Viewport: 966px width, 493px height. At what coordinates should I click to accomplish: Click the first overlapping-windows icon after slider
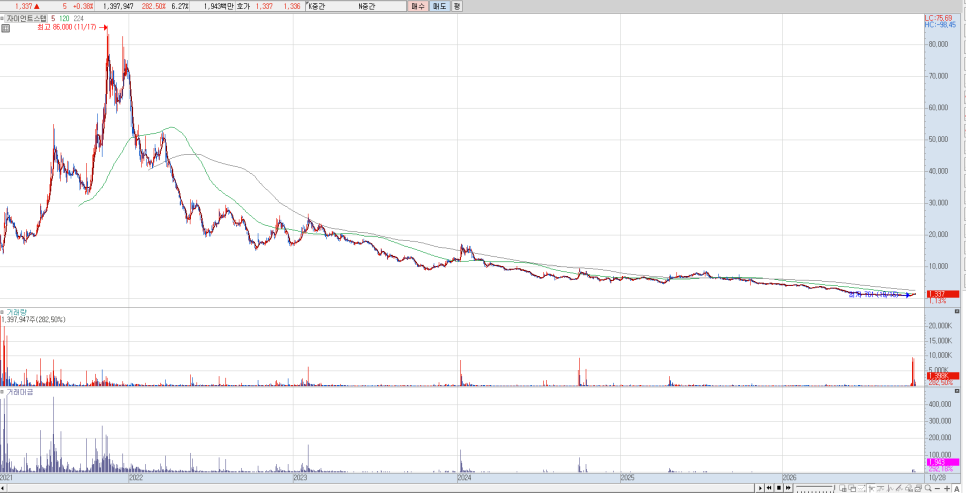tap(843, 488)
